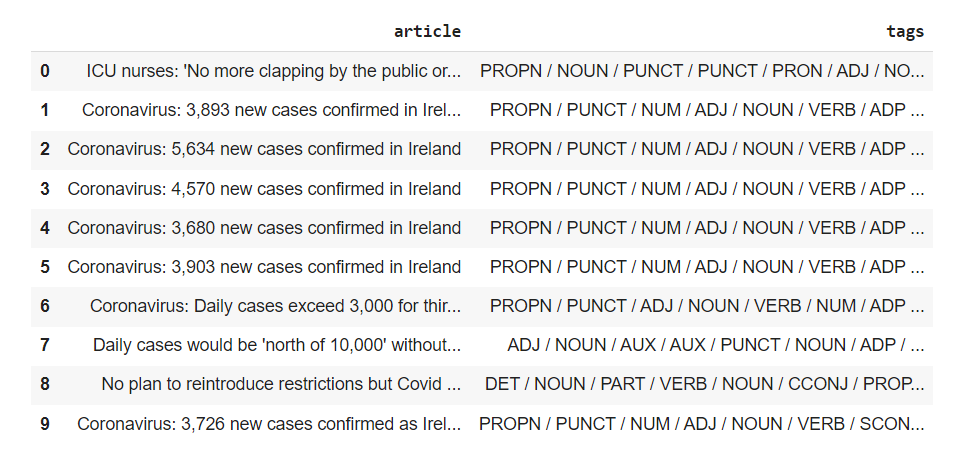
Task: Click the 3,680 new cases article cell
Action: pyautogui.click(x=264, y=227)
